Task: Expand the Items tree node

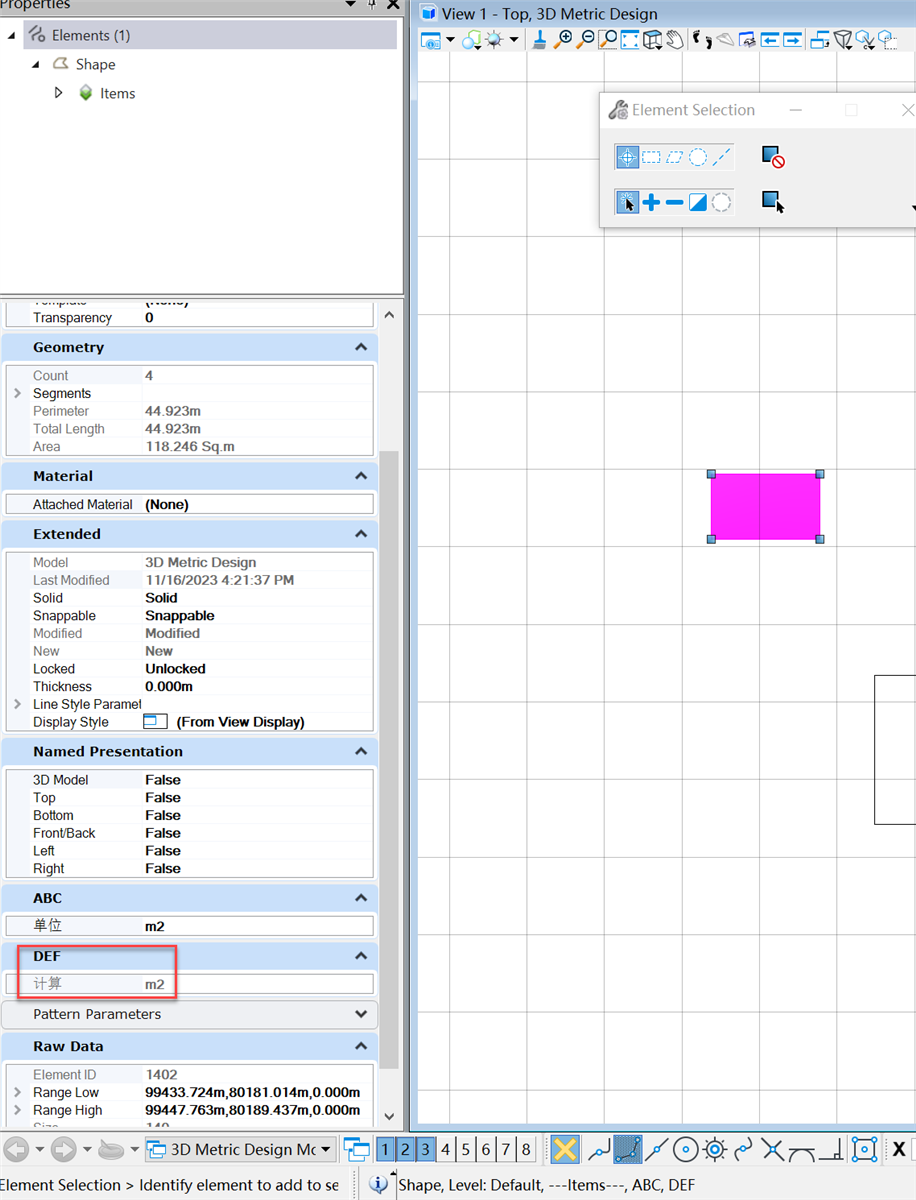Action: (x=58, y=93)
